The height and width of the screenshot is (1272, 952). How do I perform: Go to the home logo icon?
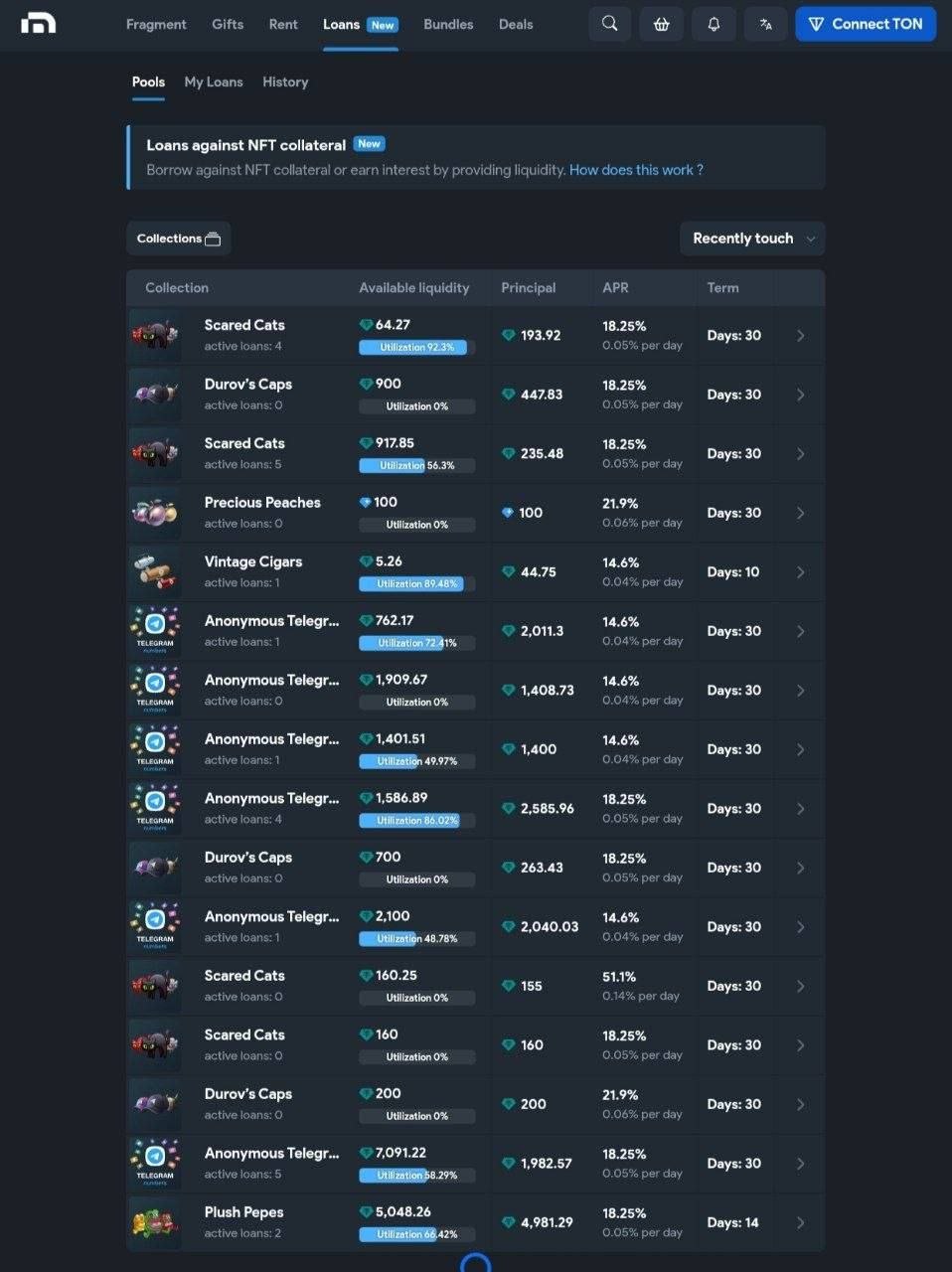38,23
